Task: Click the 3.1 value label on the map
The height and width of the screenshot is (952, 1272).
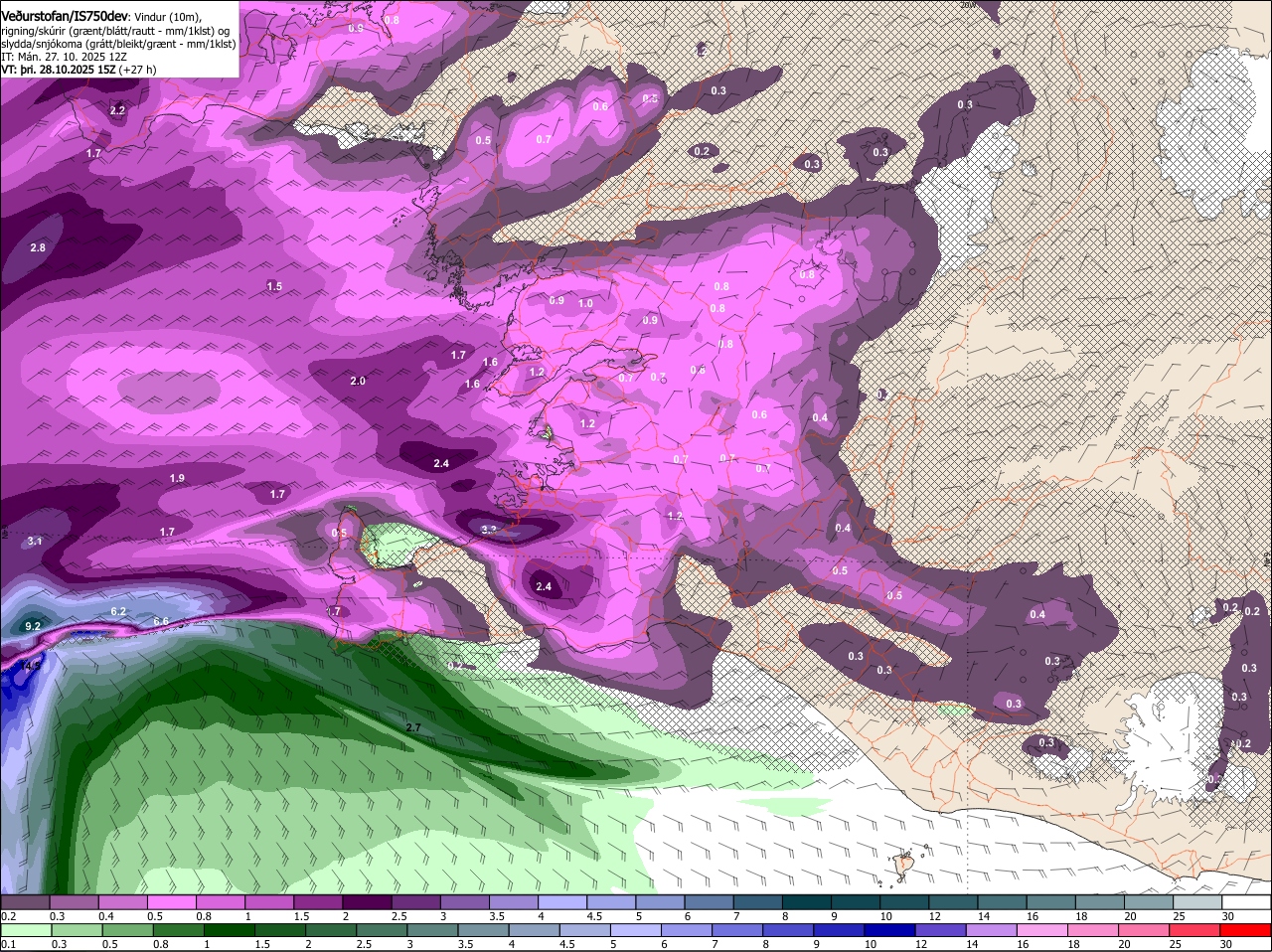Action: point(35,541)
